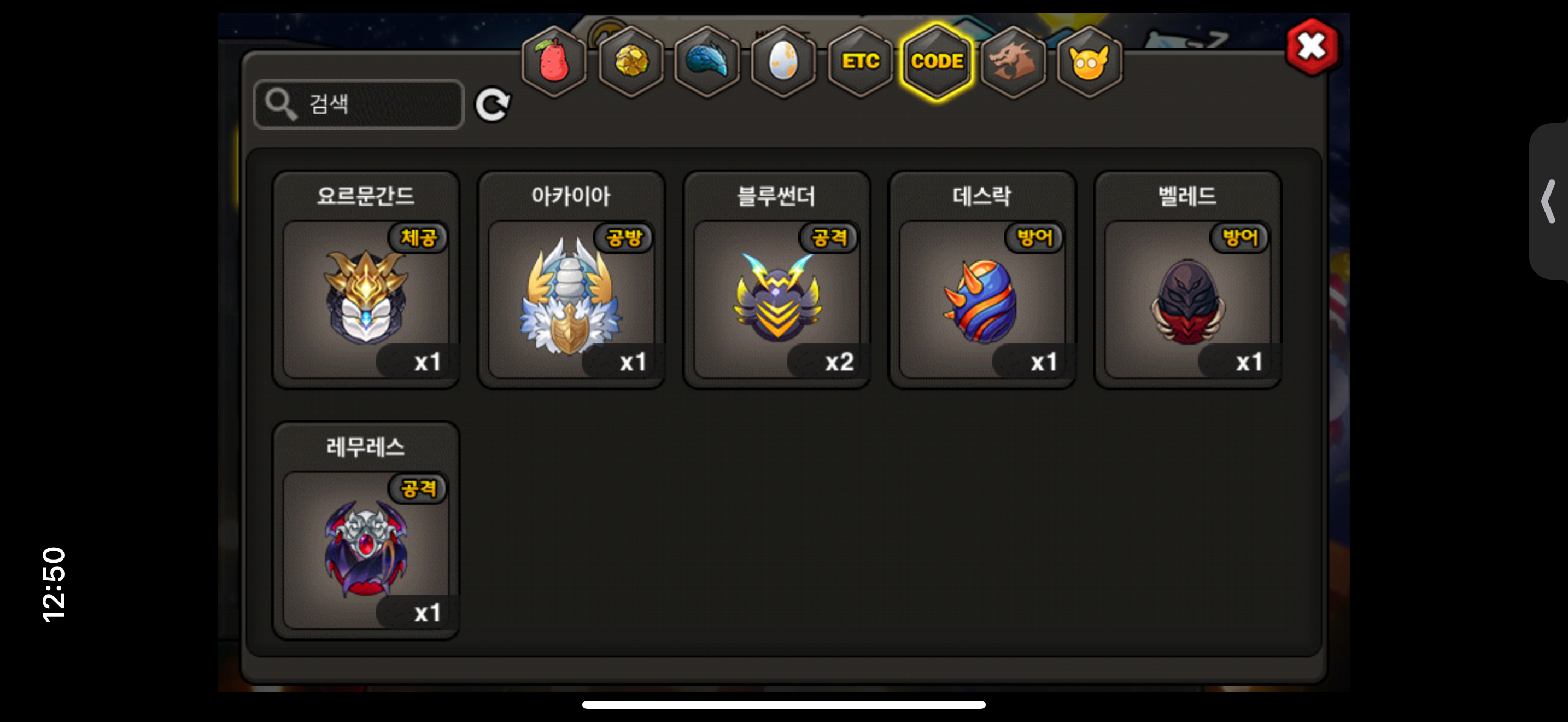Refresh the item list
The height and width of the screenshot is (722, 1568).
[493, 104]
